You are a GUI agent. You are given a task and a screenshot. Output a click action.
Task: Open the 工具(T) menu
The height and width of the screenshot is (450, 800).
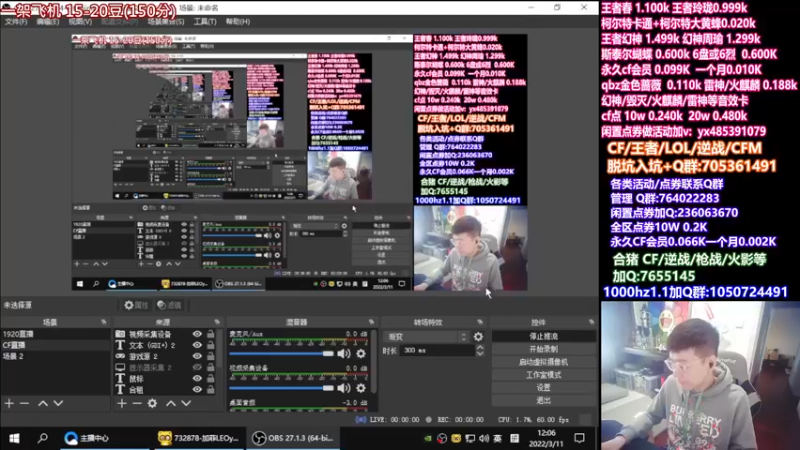tap(205, 22)
